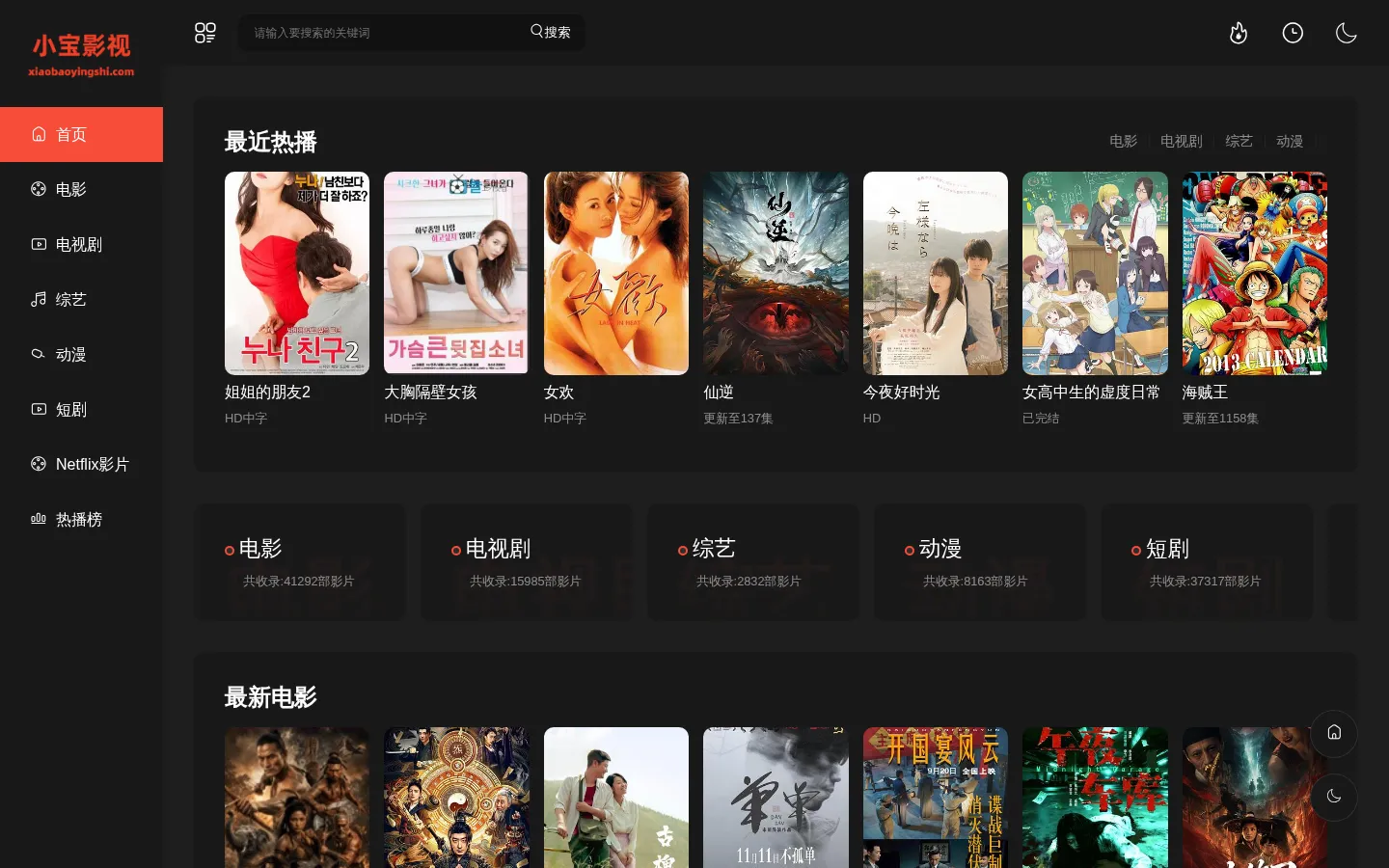Click the music note icon next to 综艺
The width and height of the screenshot is (1389, 868).
39,299
